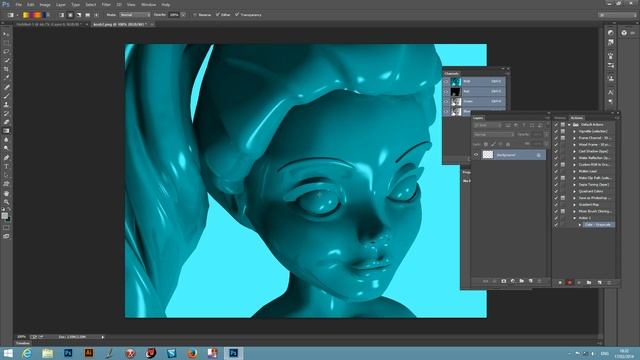Open the Window menu

[x=149, y=4]
